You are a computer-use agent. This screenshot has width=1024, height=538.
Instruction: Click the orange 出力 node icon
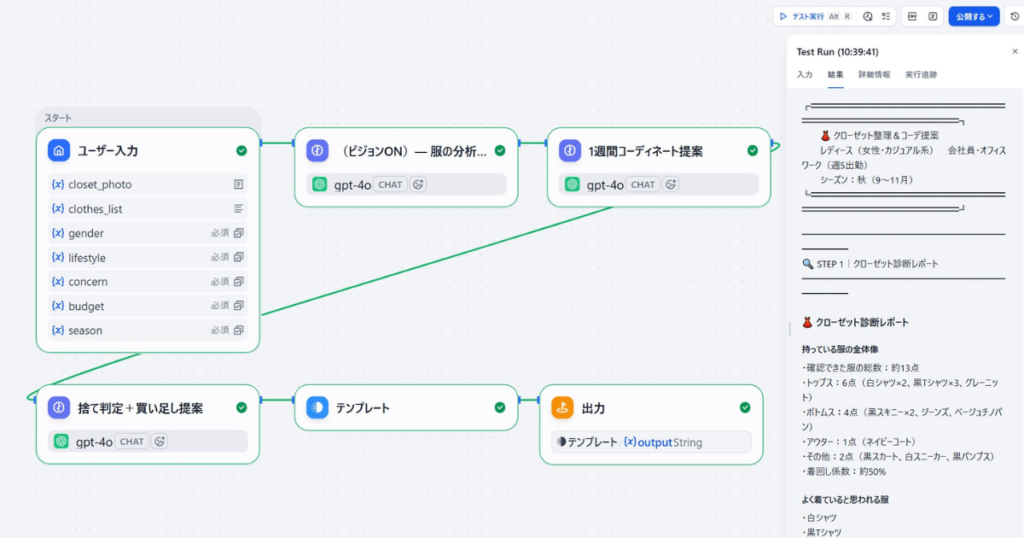(562, 407)
